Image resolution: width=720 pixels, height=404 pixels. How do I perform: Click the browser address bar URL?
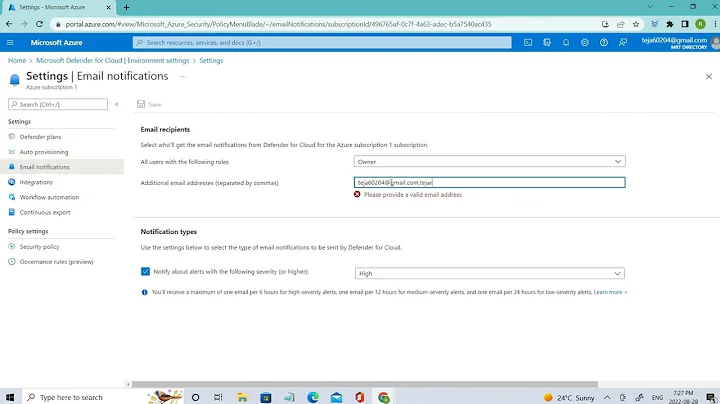tap(278, 24)
